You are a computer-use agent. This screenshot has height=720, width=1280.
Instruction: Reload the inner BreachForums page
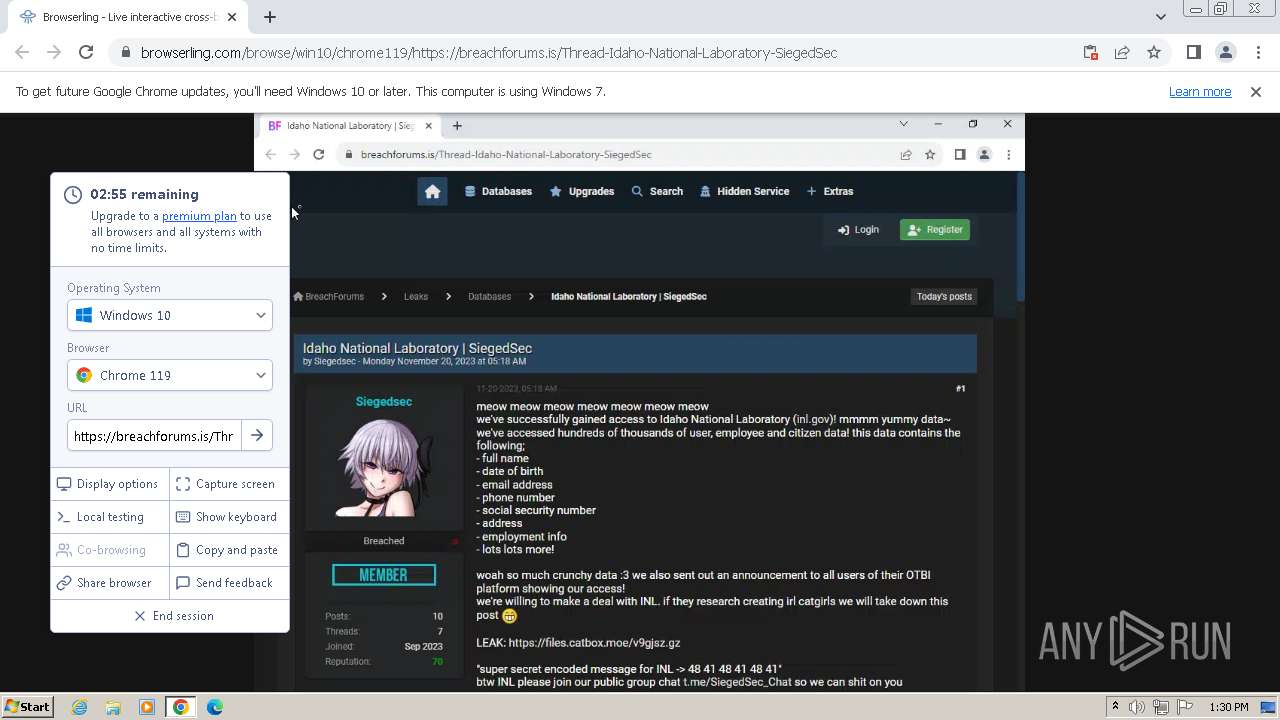tap(318, 155)
